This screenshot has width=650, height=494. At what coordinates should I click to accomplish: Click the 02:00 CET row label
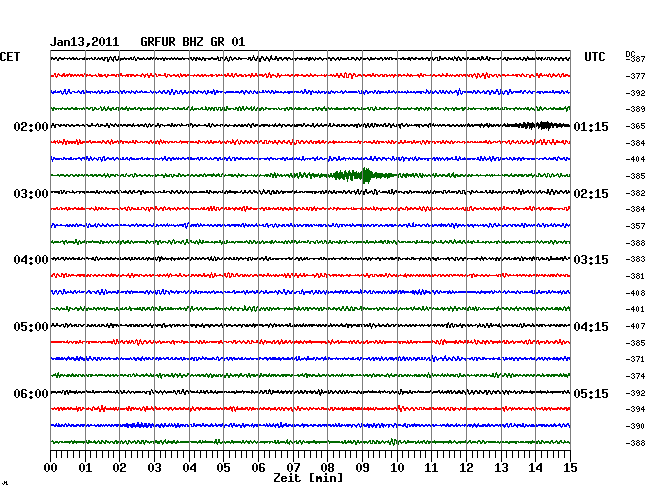pos(31,126)
